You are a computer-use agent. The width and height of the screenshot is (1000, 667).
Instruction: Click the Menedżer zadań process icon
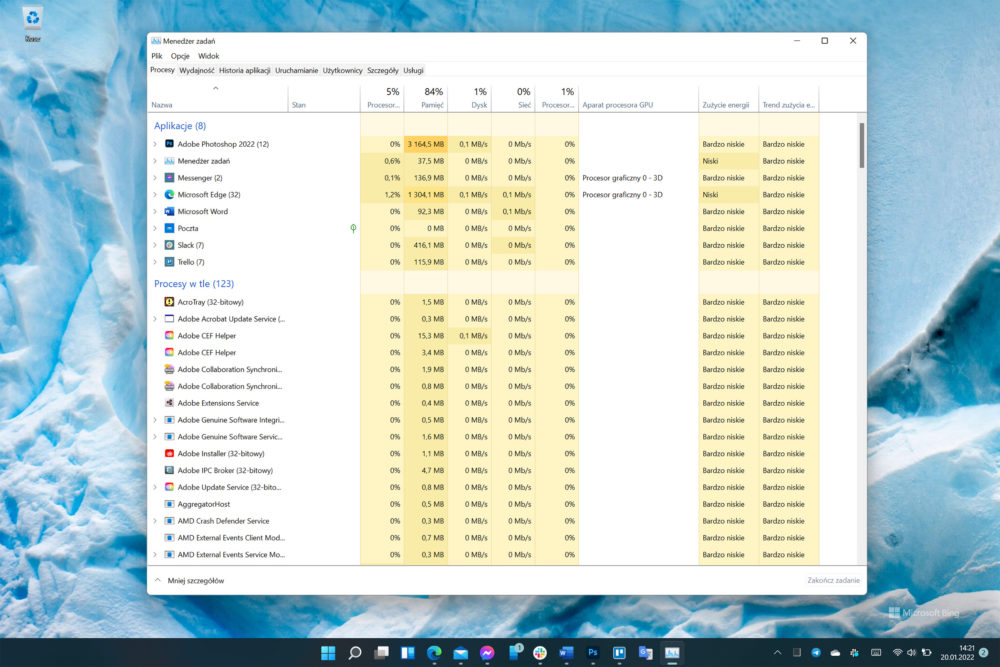(x=169, y=161)
